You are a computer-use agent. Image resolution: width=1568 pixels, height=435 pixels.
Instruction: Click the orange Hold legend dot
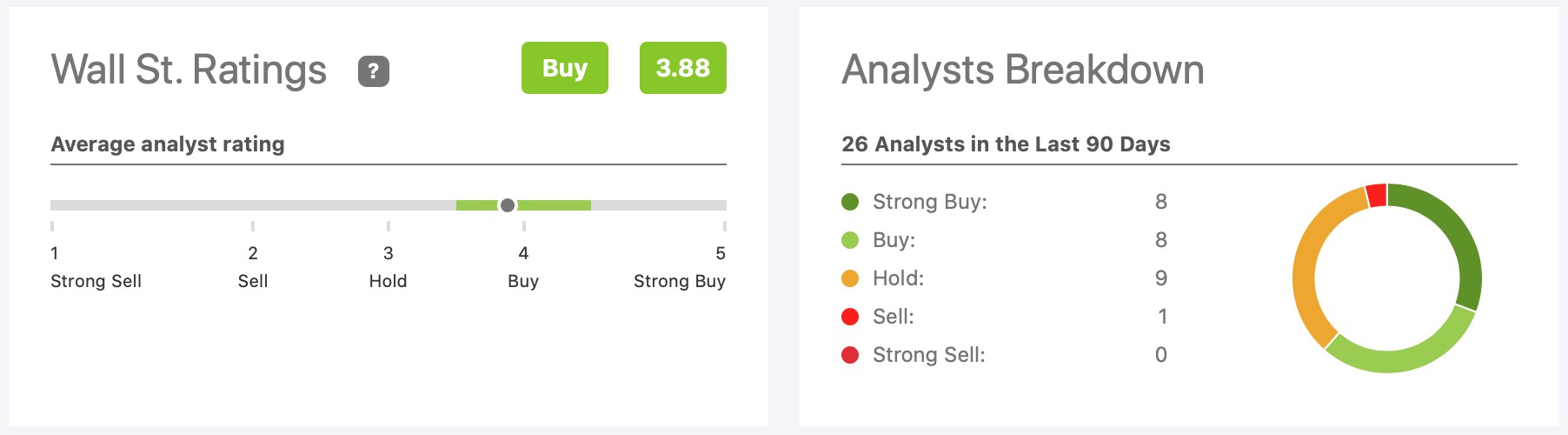point(850,278)
